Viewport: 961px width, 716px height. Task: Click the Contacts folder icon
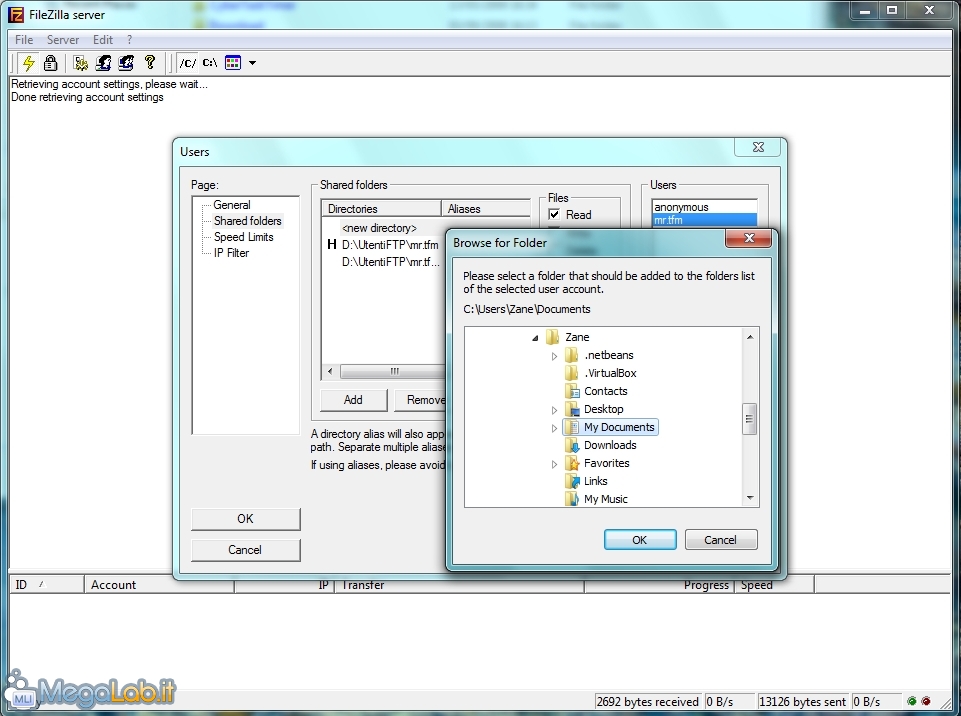click(572, 391)
